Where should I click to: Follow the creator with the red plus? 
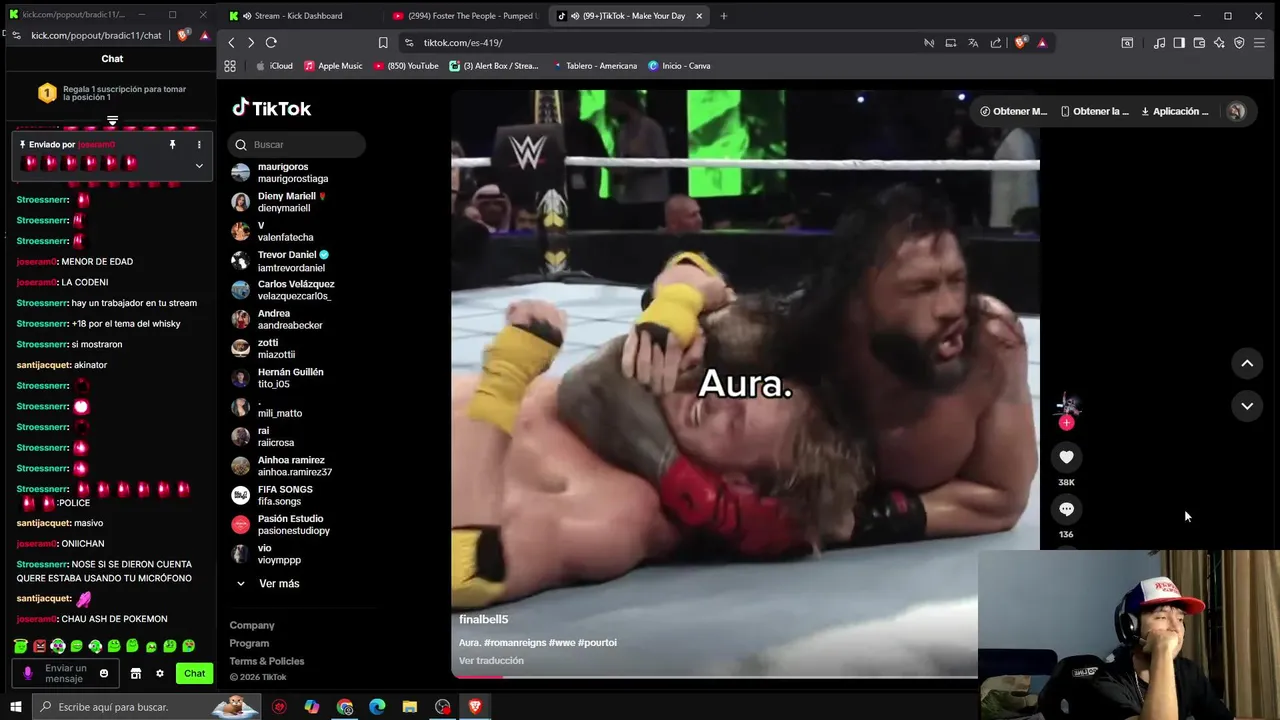(x=1066, y=423)
